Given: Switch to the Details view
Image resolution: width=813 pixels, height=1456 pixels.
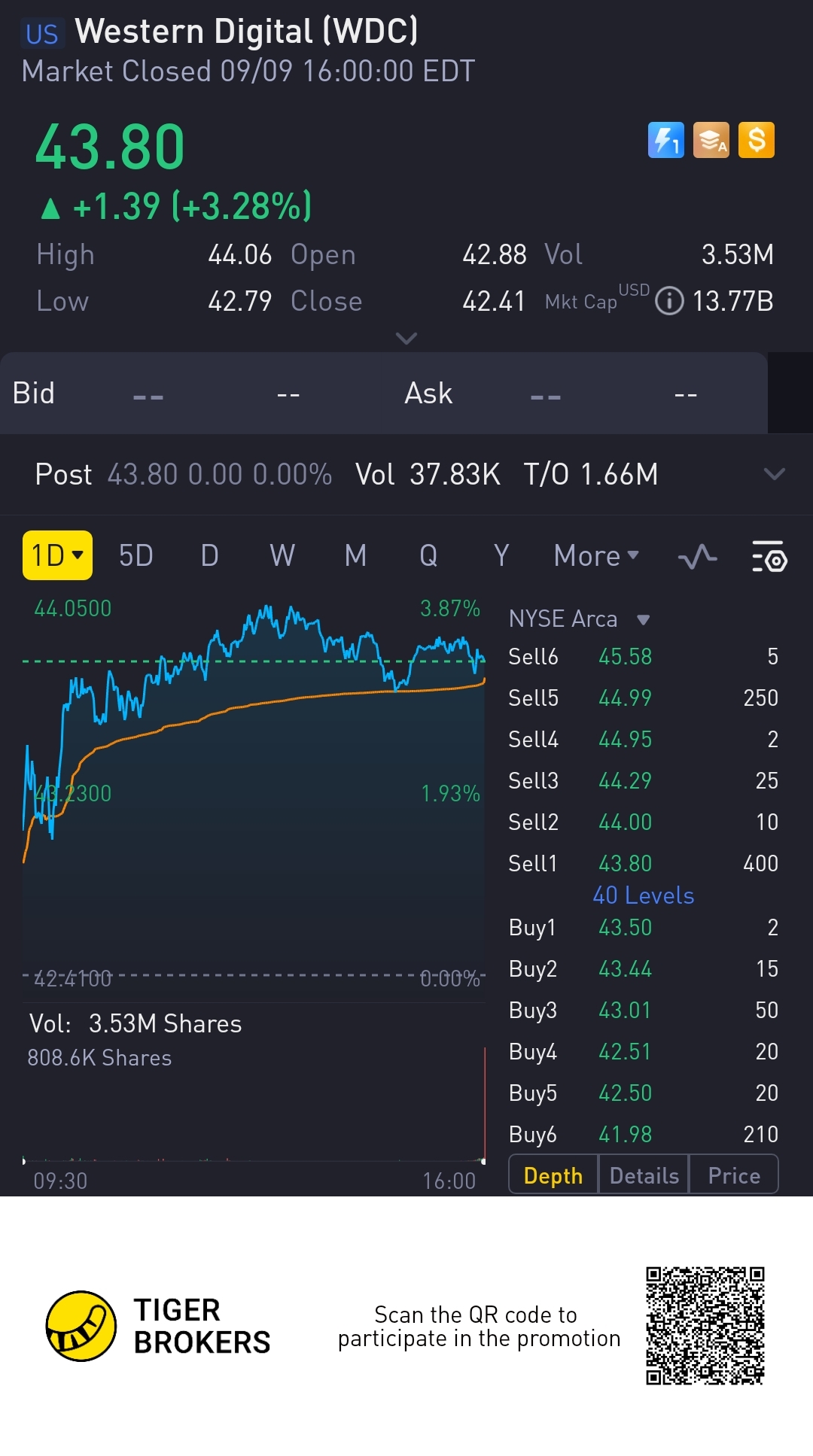Looking at the screenshot, I should [x=644, y=1175].
